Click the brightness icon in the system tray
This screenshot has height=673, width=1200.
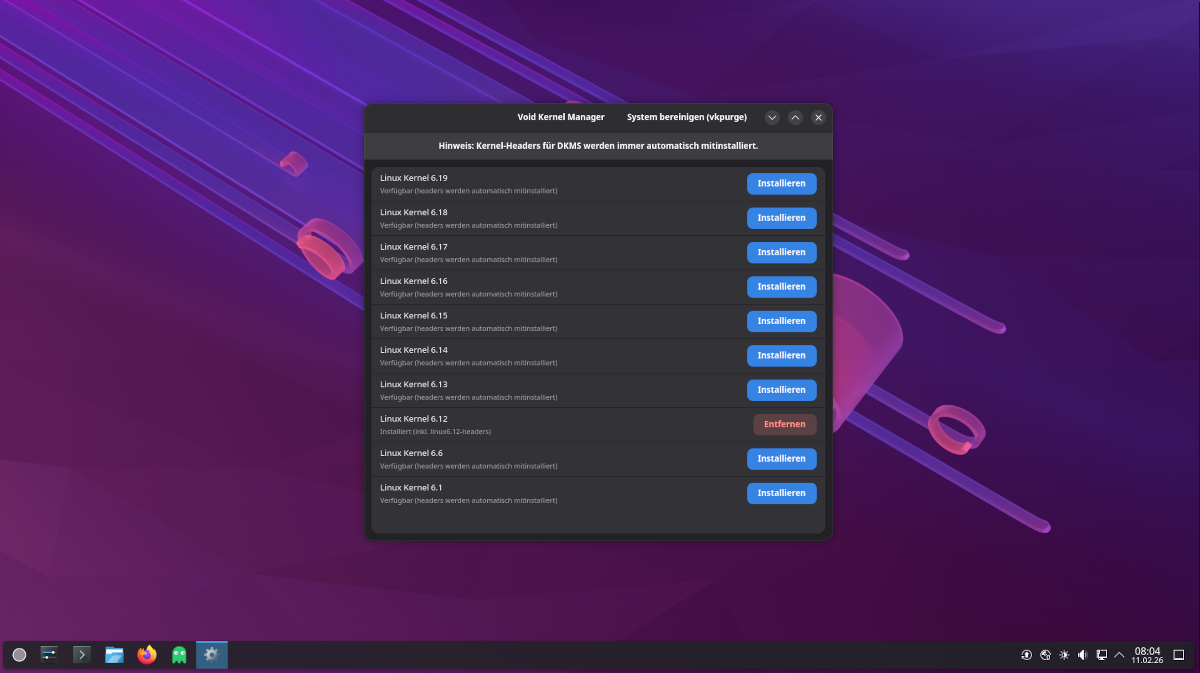1063,654
